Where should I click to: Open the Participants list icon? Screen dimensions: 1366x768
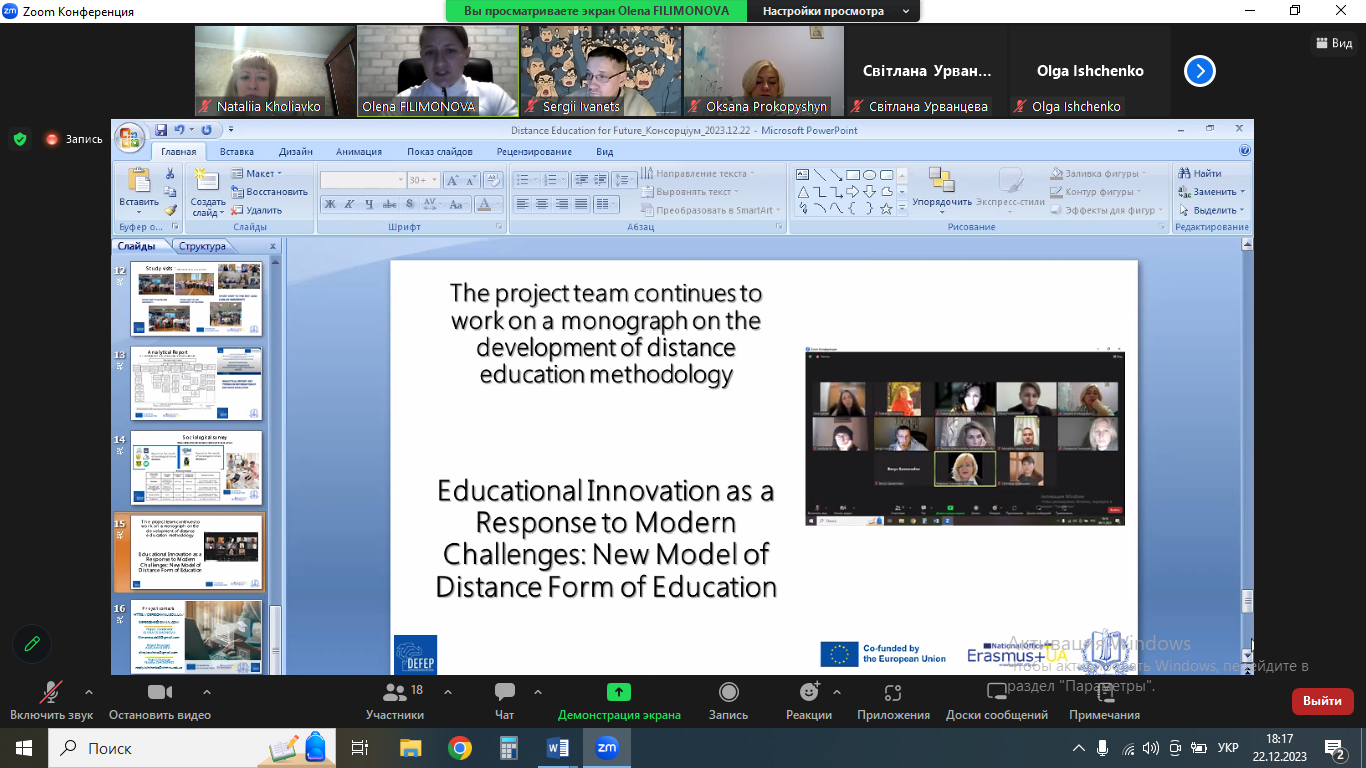tap(395, 692)
